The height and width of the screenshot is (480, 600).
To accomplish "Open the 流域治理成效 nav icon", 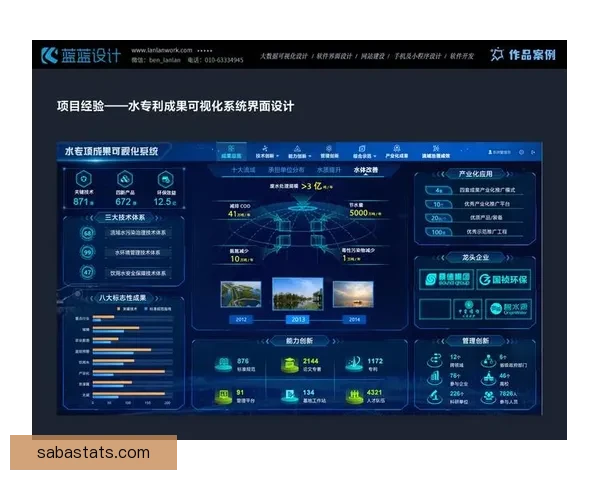I will (x=435, y=149).
